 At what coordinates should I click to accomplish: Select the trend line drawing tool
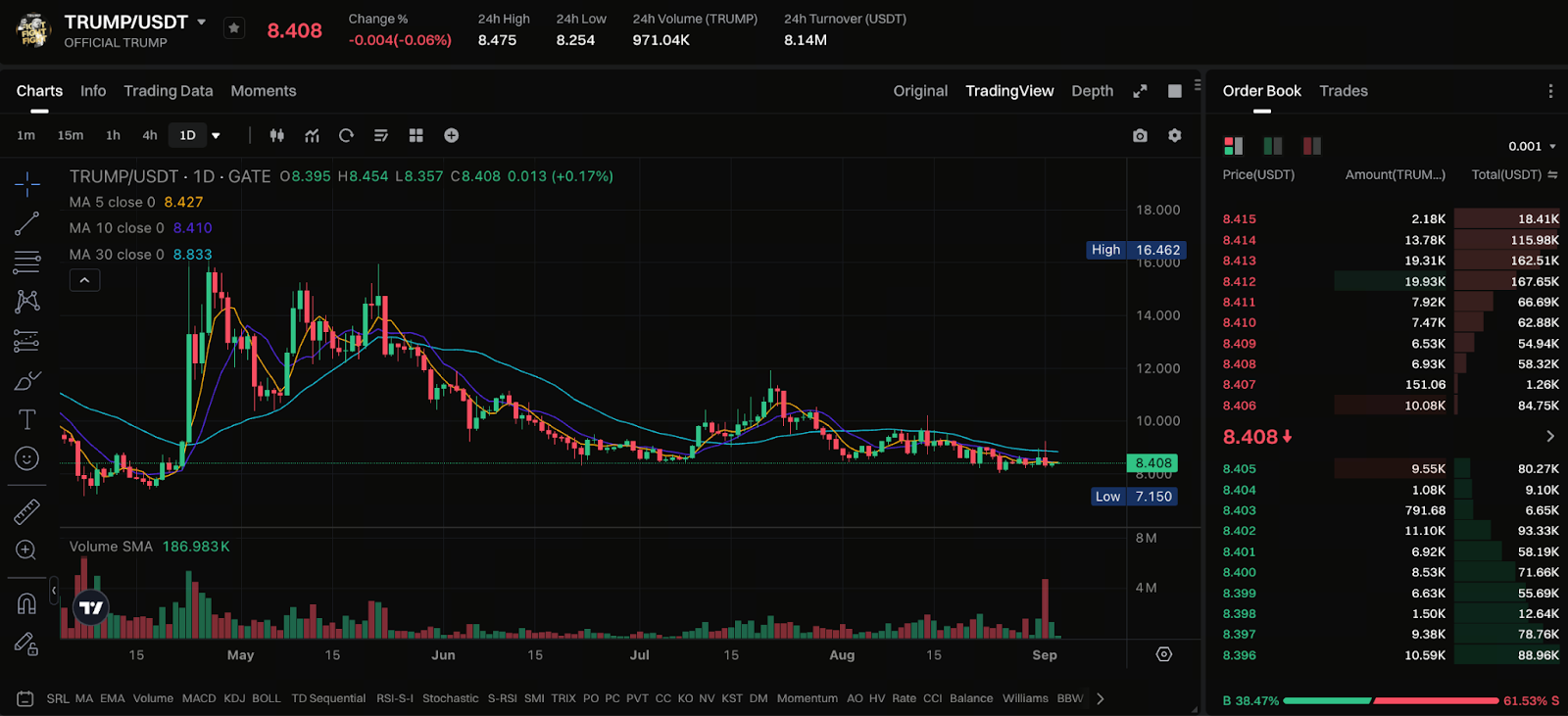click(27, 223)
